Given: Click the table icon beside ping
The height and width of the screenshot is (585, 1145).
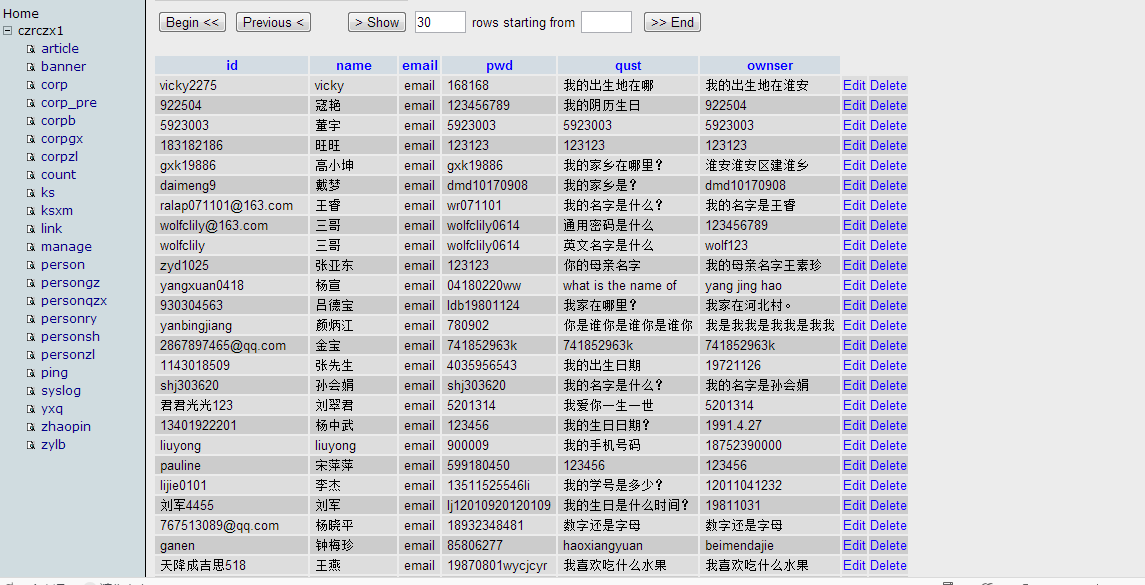Looking at the screenshot, I should point(31,373).
